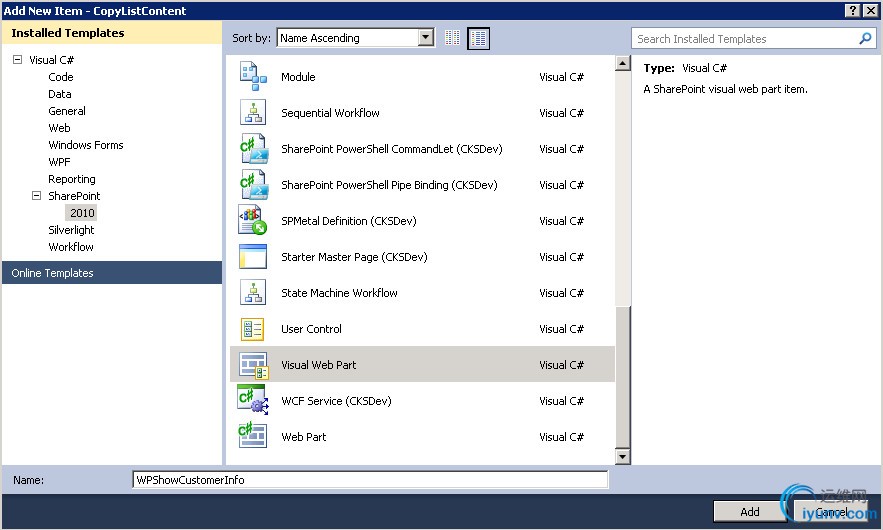Select the Data category
883x530 pixels.
[60, 94]
